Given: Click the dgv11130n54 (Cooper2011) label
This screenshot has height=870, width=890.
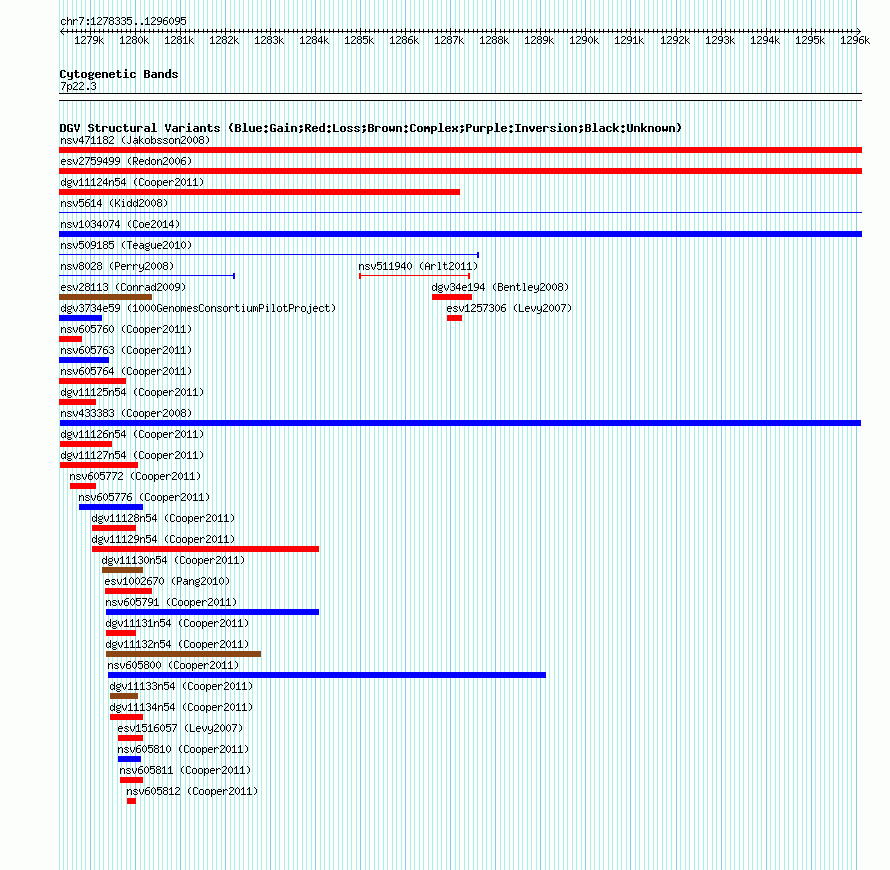Looking at the screenshot, I should [173, 560].
